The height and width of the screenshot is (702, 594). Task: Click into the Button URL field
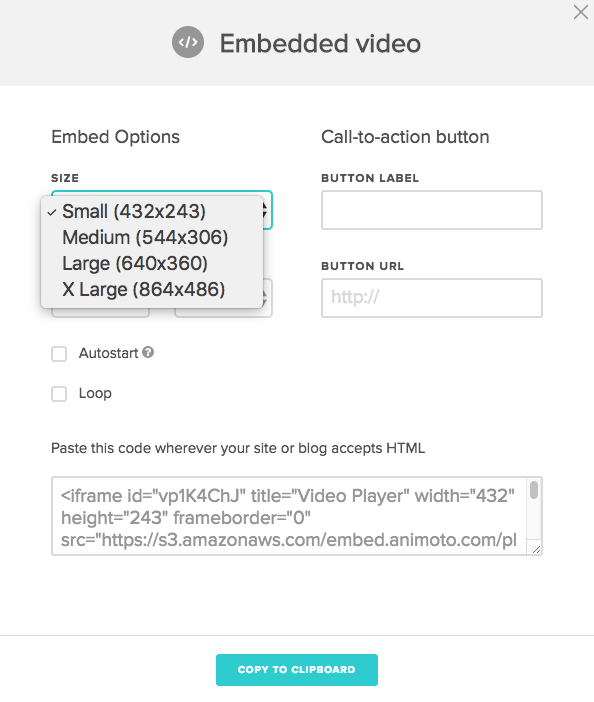pyautogui.click(x=432, y=298)
